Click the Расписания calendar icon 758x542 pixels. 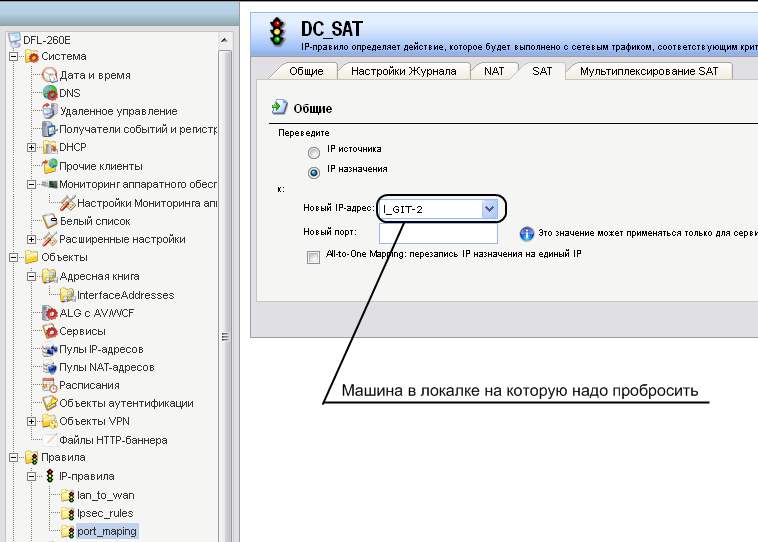click(x=50, y=385)
